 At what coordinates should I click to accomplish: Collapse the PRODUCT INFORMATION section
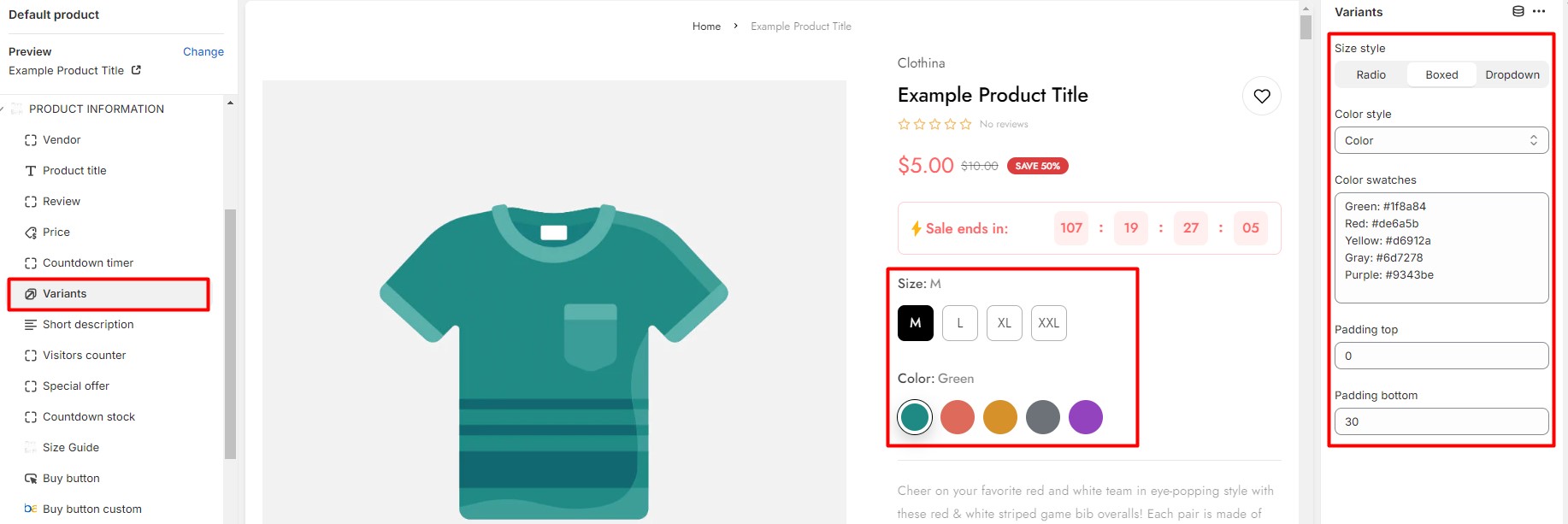click(x=3, y=109)
